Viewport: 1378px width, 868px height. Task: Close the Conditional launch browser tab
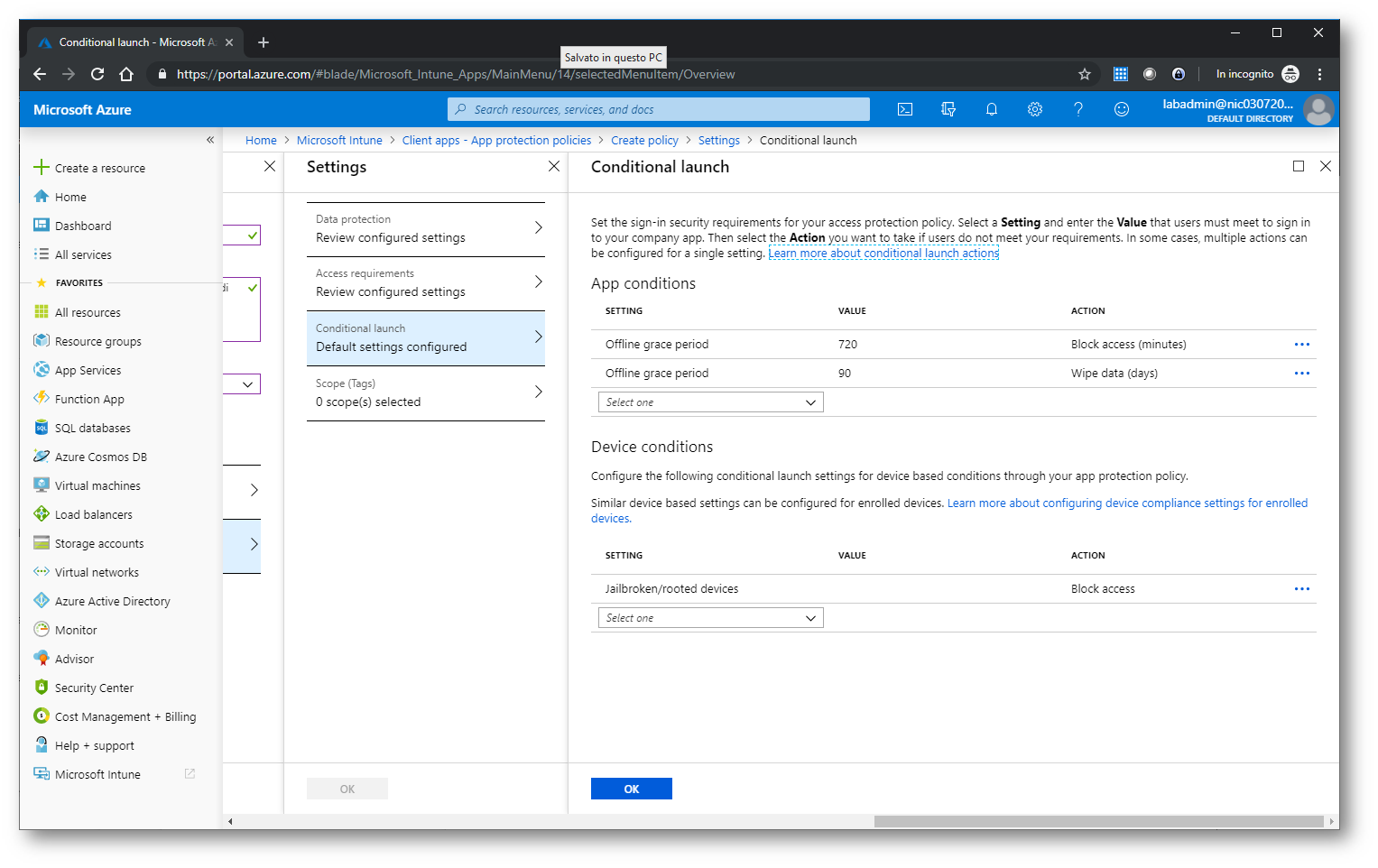pos(229,42)
